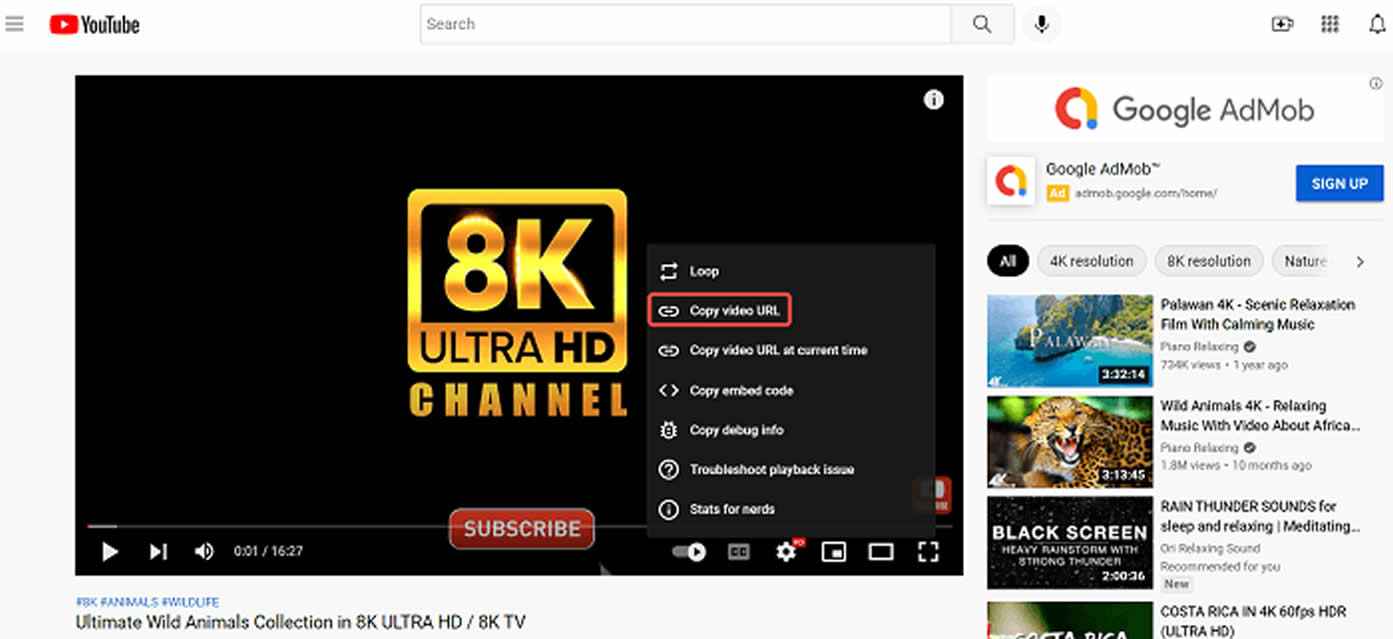Select the 4K resolution chip
The width and height of the screenshot is (1393, 639).
point(1091,261)
